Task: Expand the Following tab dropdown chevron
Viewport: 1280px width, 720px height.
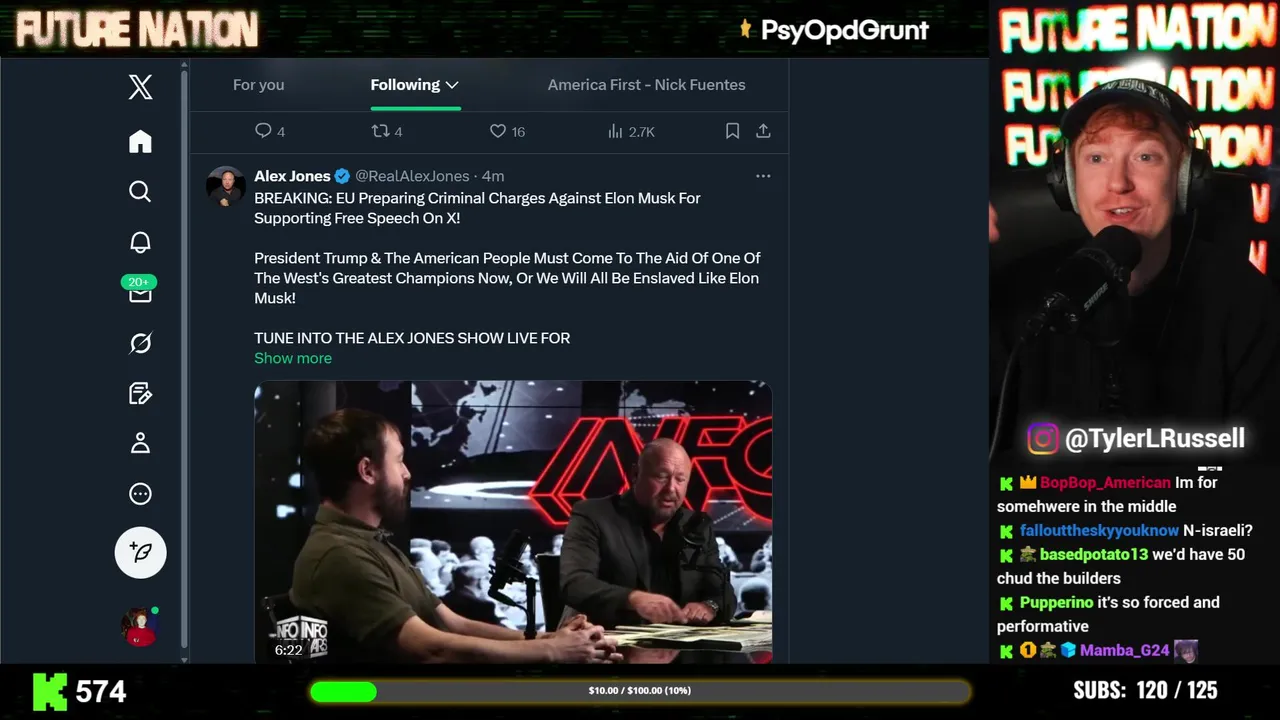Action: click(452, 85)
